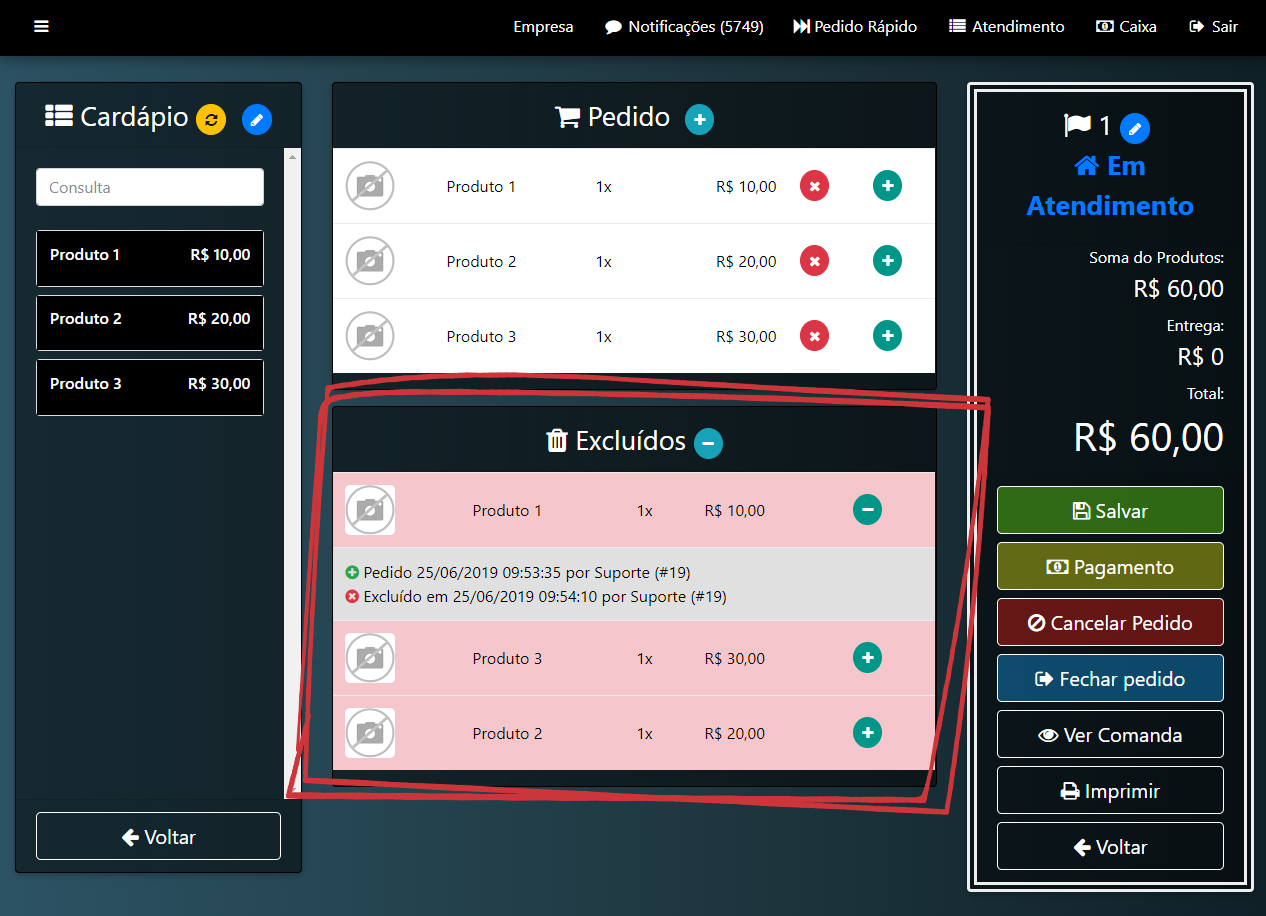Click the hamburger menu icon

[x=41, y=26]
